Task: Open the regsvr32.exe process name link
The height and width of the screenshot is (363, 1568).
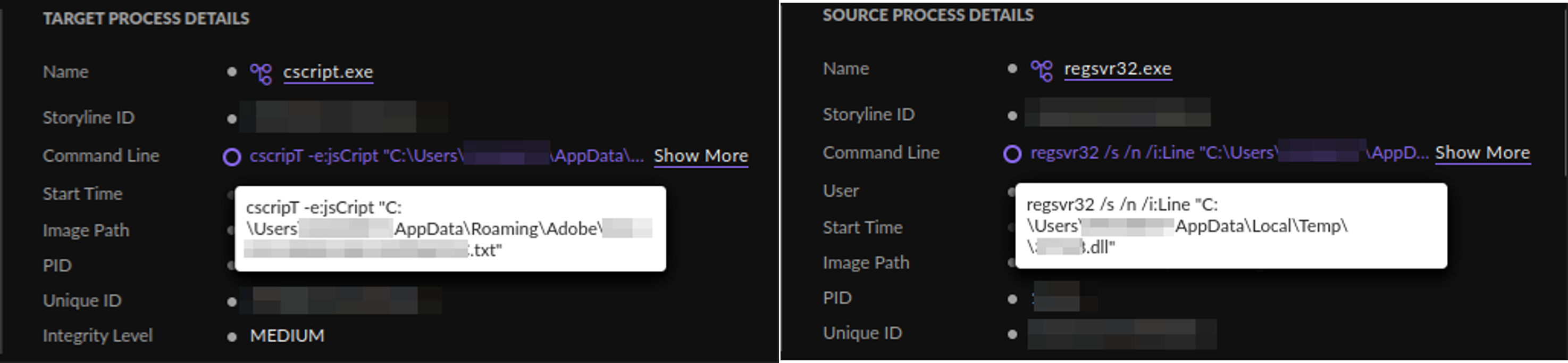Action: (x=1117, y=69)
